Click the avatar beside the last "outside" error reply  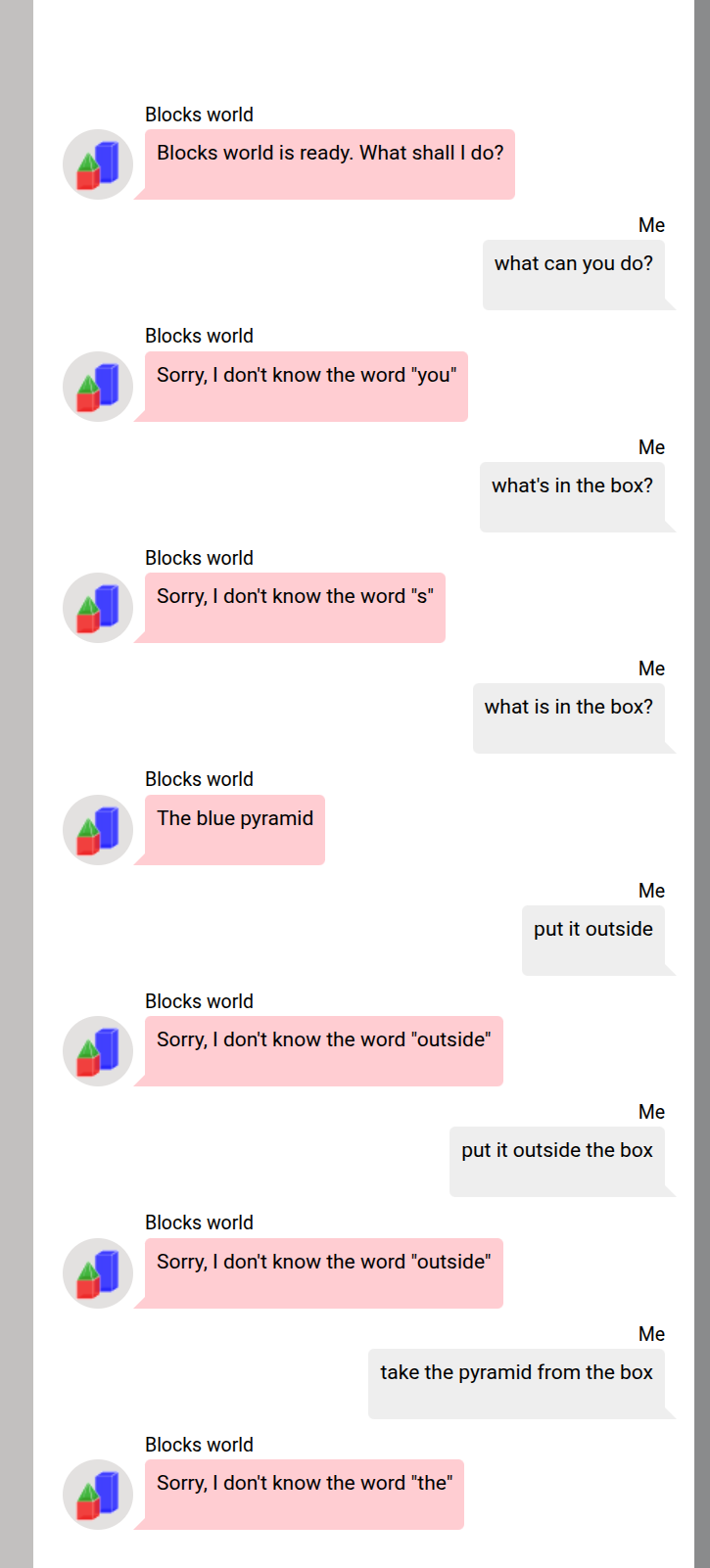(x=98, y=1273)
